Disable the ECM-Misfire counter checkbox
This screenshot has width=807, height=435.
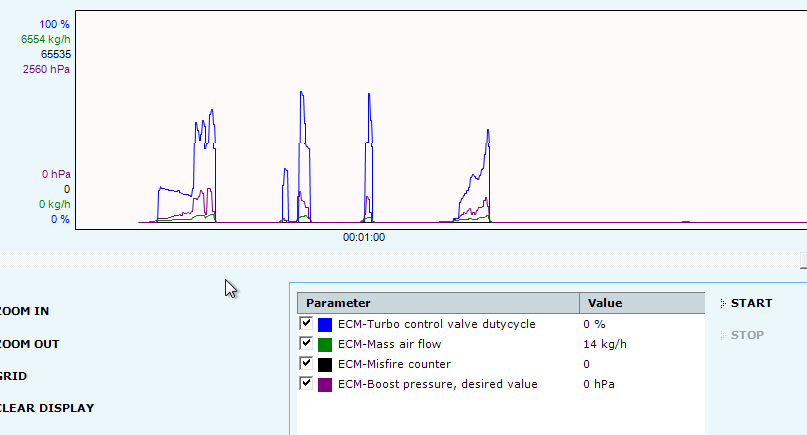point(306,364)
